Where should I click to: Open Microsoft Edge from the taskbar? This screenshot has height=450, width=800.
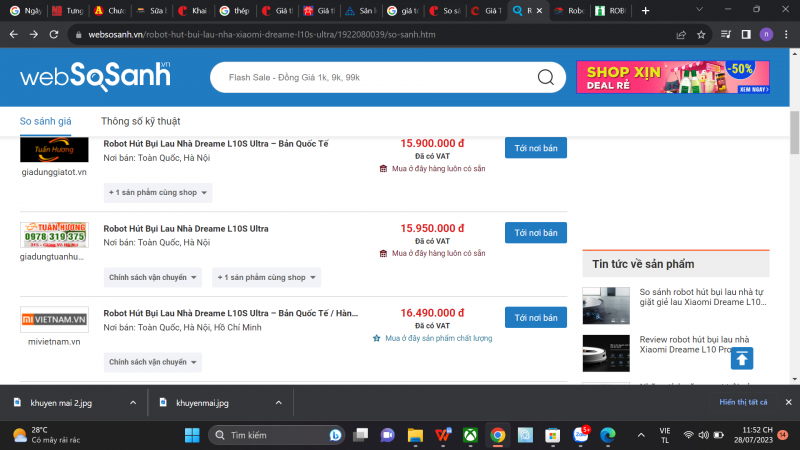click(x=607, y=435)
